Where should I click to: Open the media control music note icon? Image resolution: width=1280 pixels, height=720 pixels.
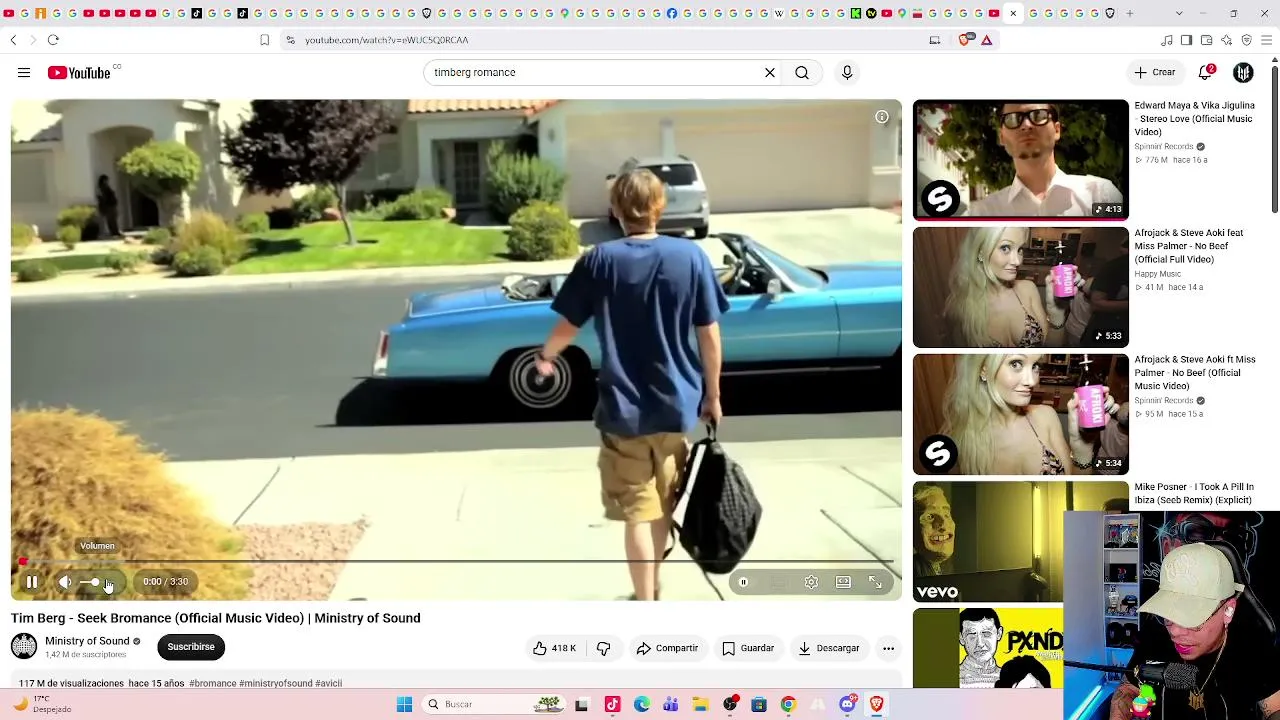pos(1166,40)
